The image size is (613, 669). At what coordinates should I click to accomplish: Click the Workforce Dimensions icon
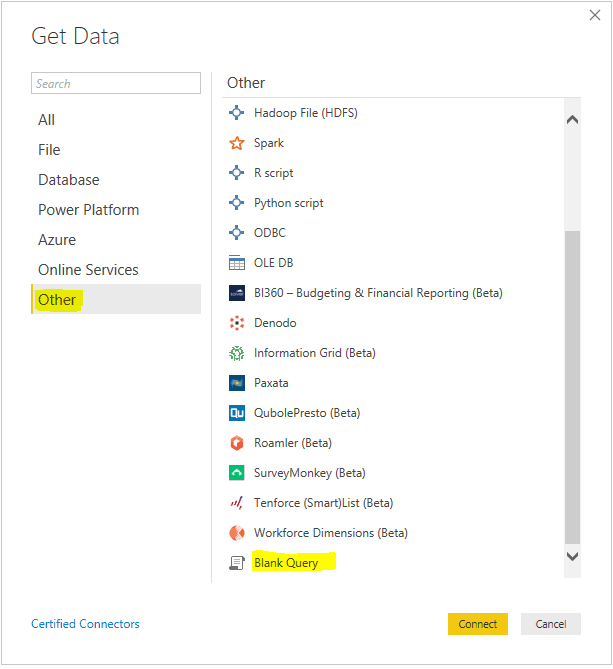[x=236, y=533]
